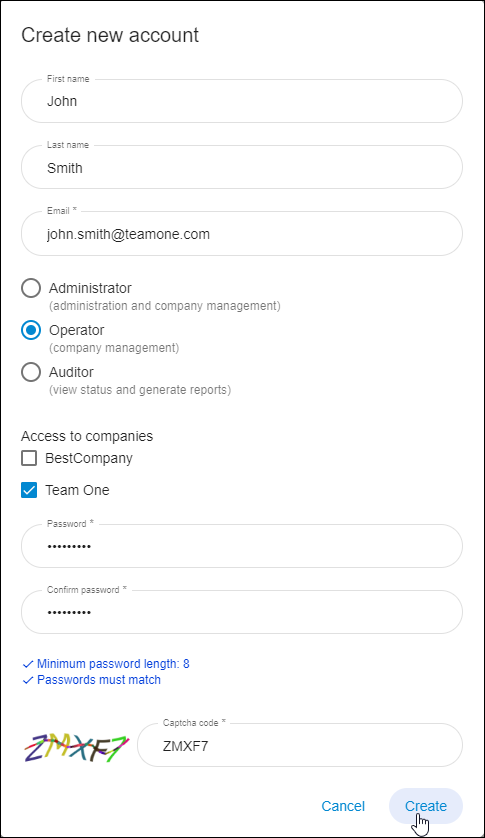Click the administration and company management description text

tap(165, 306)
